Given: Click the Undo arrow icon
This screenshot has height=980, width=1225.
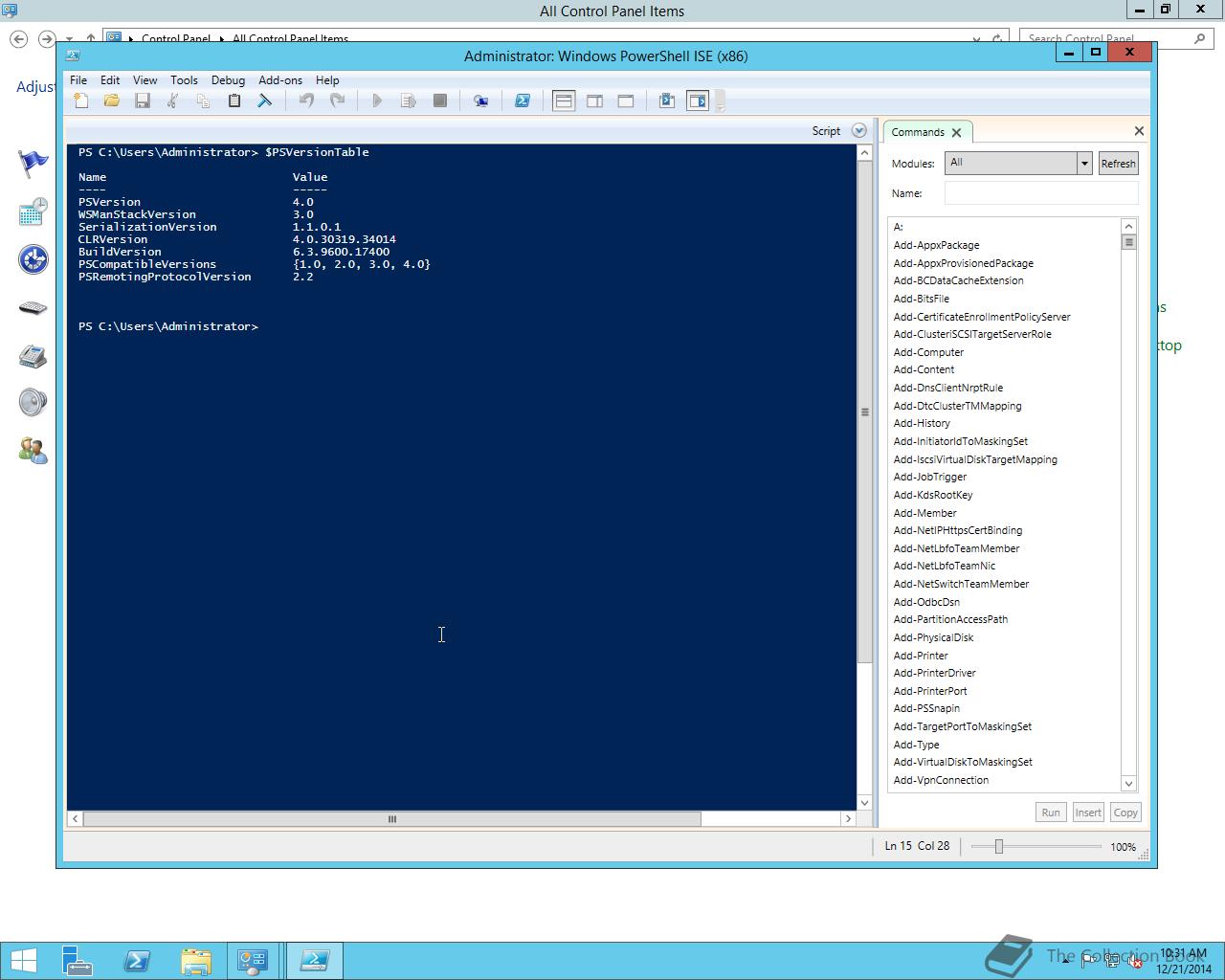Looking at the screenshot, I should click(306, 100).
